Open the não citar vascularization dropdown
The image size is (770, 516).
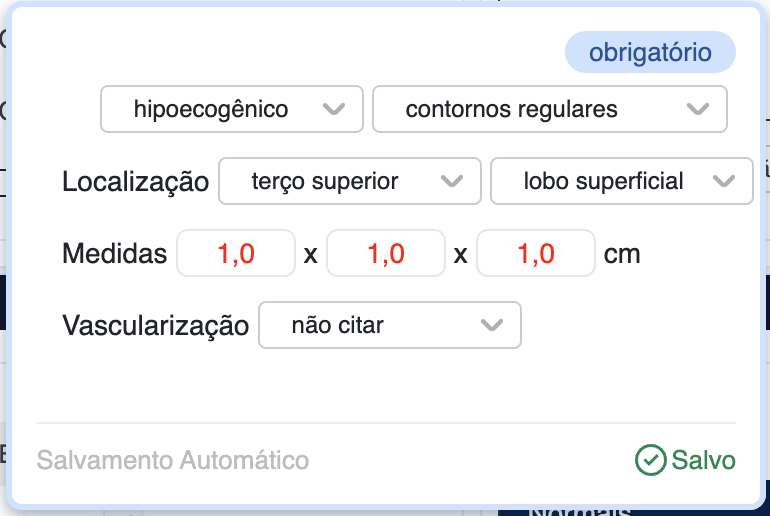point(389,325)
